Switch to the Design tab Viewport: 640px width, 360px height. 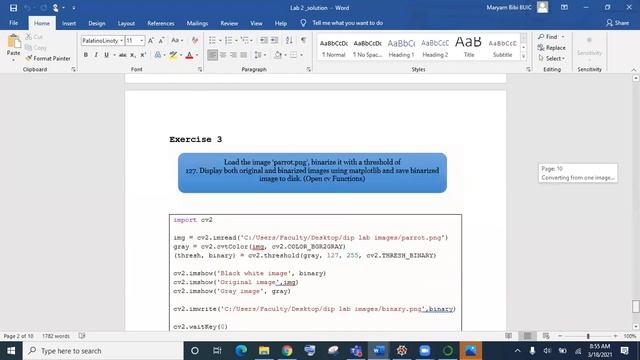point(97,23)
